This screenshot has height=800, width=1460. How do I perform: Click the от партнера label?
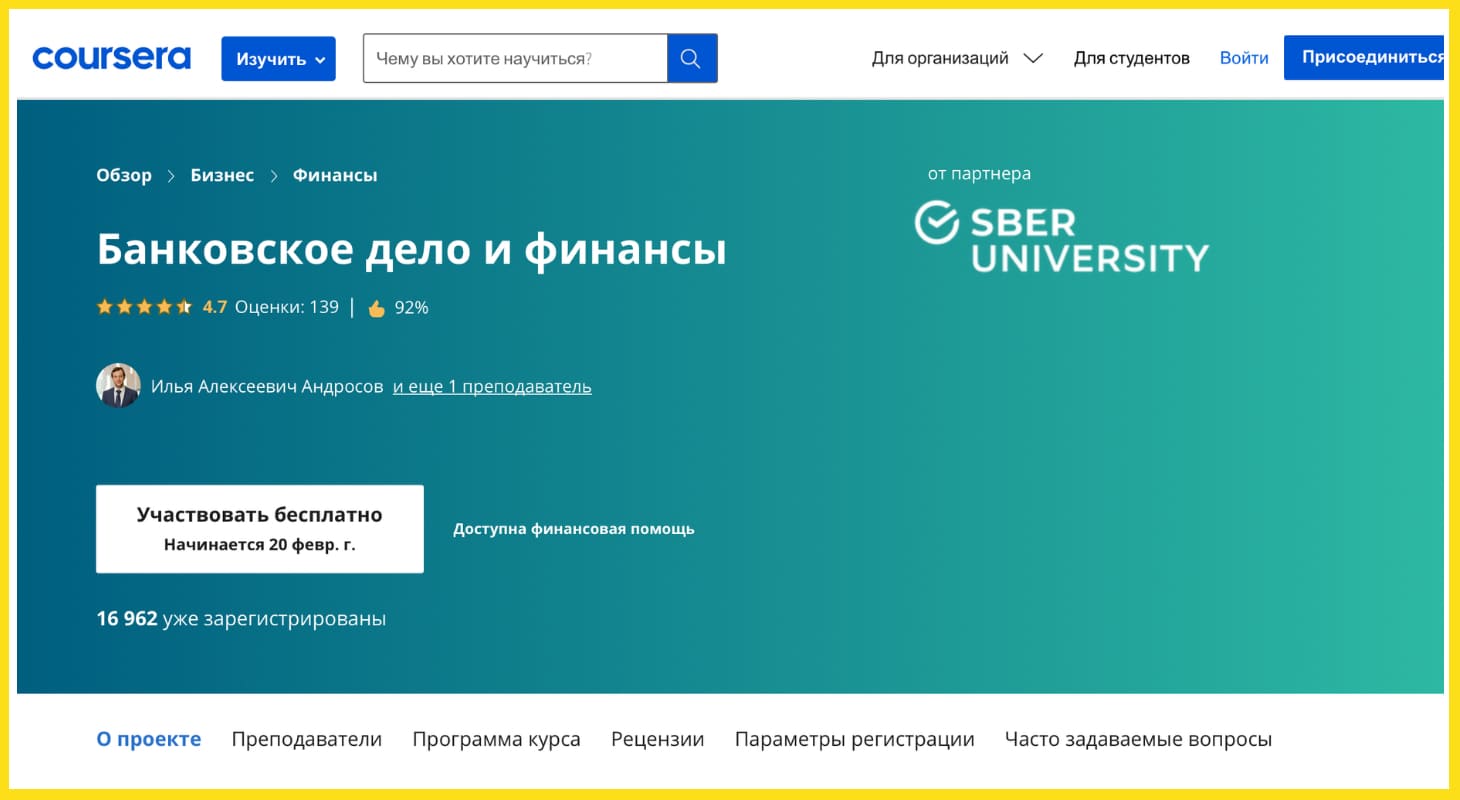[979, 174]
